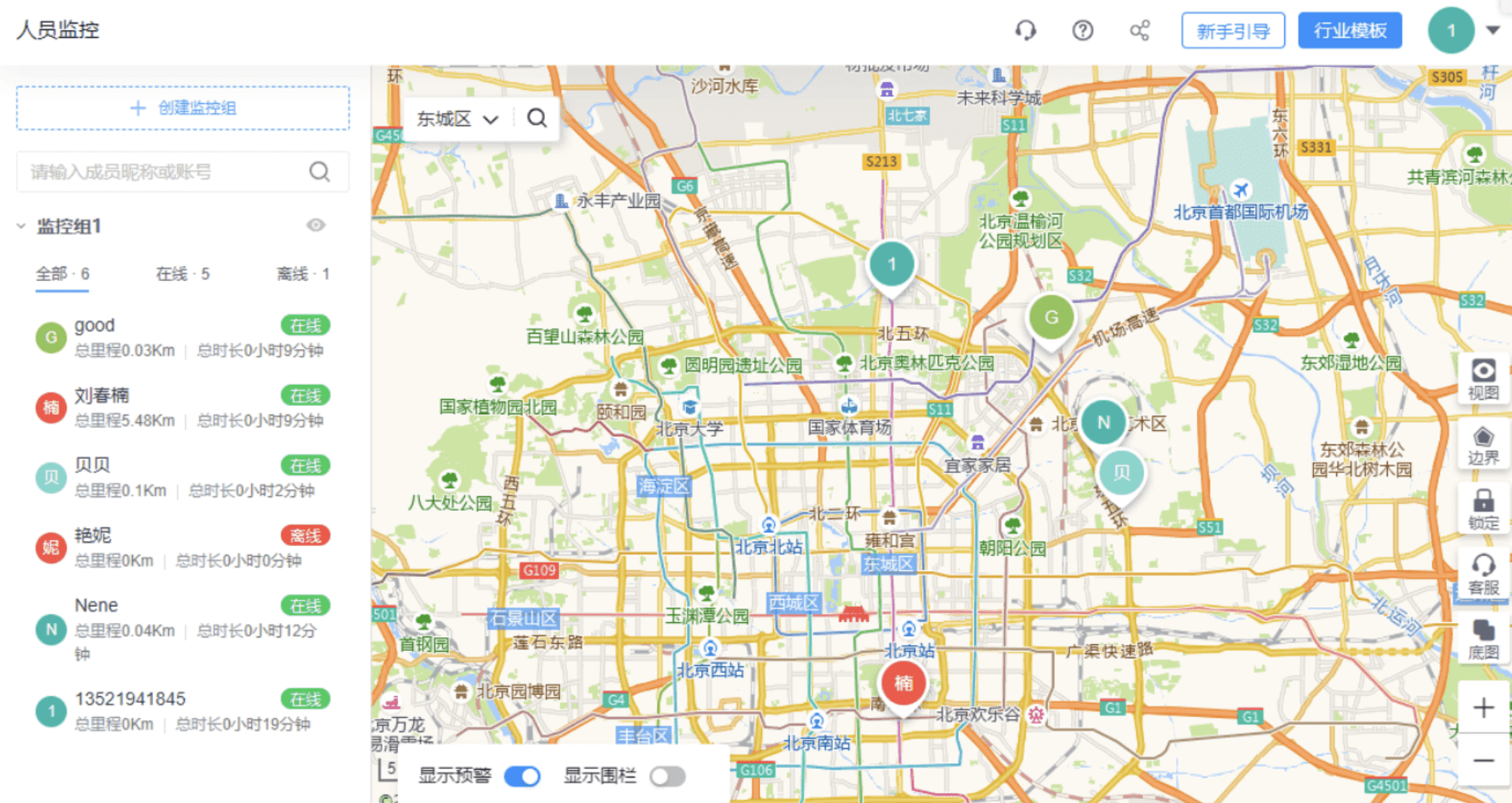Switch to the 离线 · 1 tab
1512x803 pixels.
point(303,274)
